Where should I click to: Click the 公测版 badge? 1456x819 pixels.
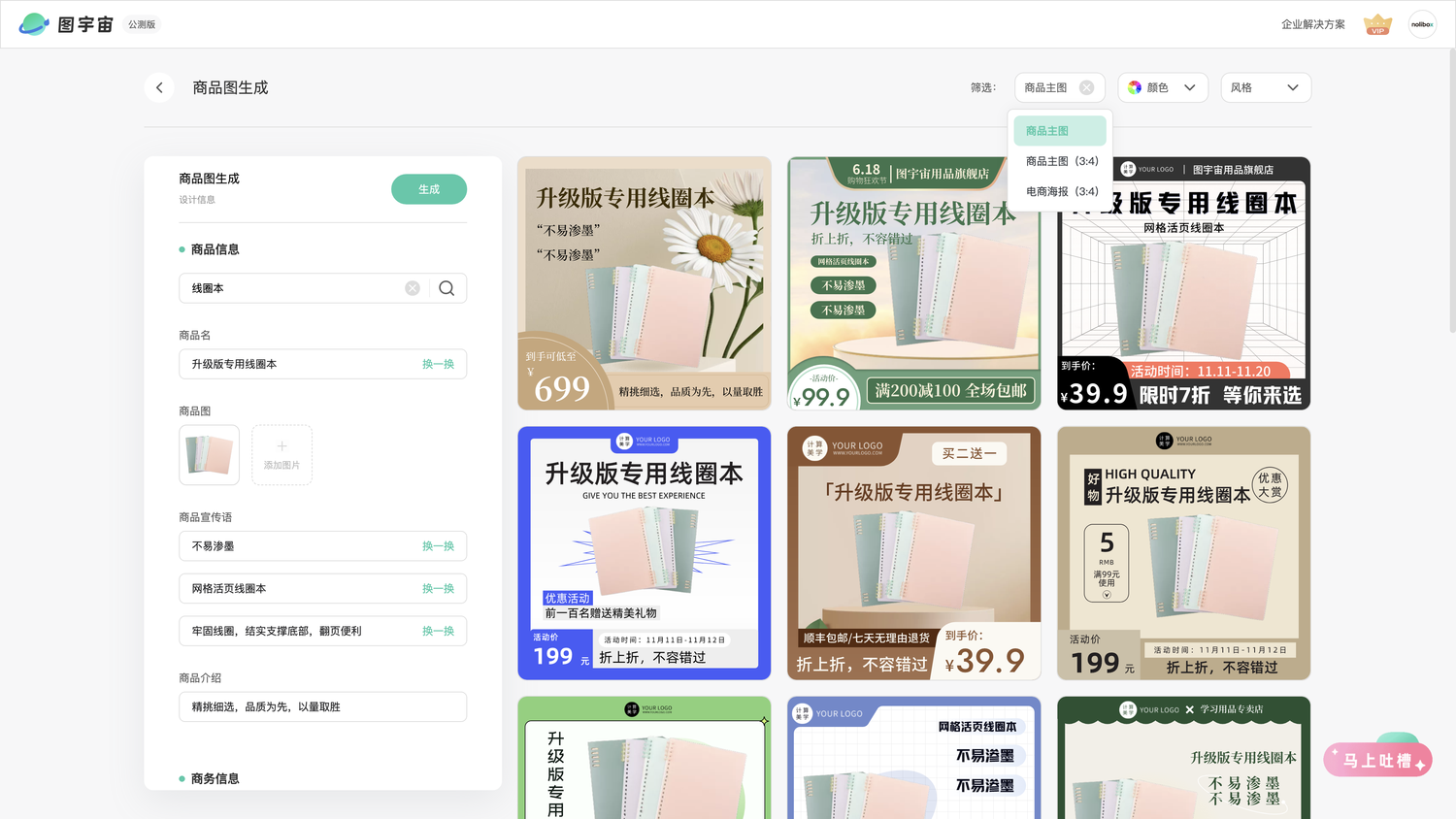tap(142, 24)
